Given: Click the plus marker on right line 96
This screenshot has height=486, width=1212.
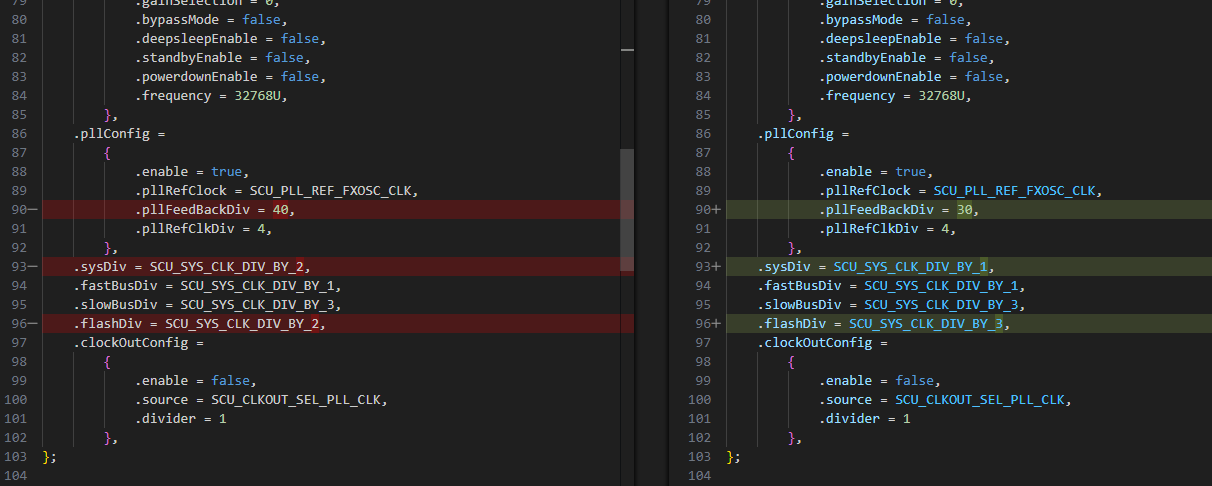Looking at the screenshot, I should coord(716,324).
